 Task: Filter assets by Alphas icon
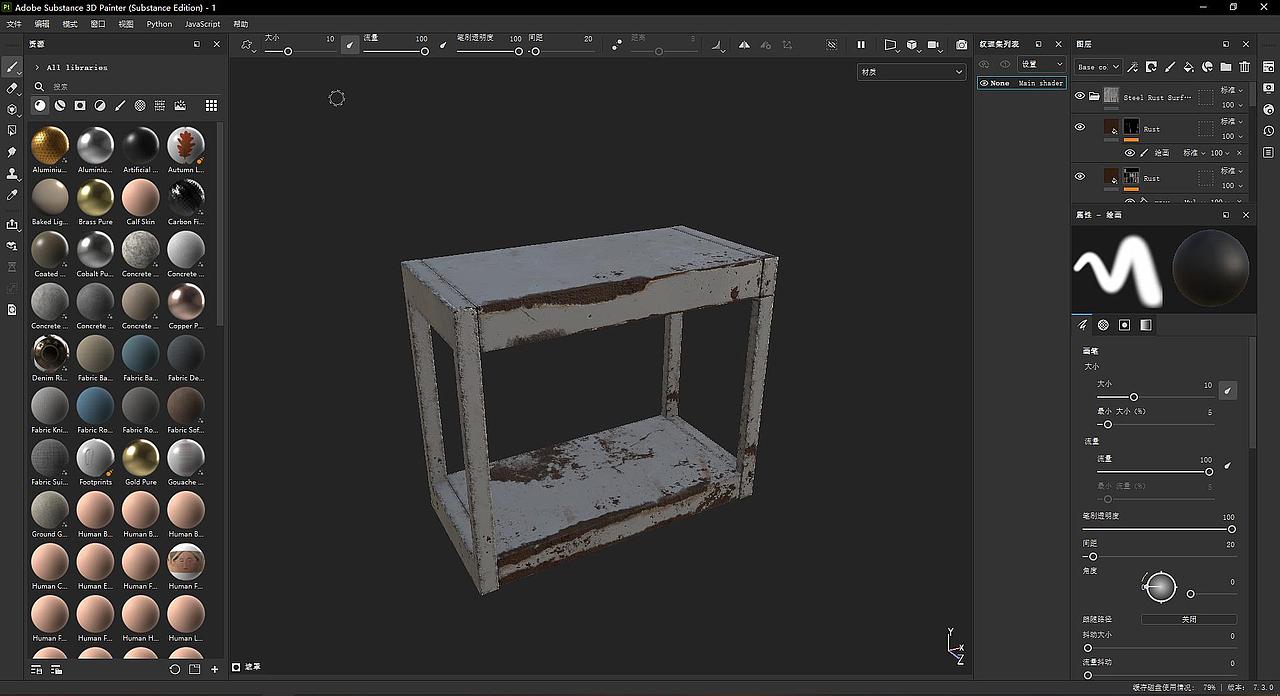click(140, 105)
